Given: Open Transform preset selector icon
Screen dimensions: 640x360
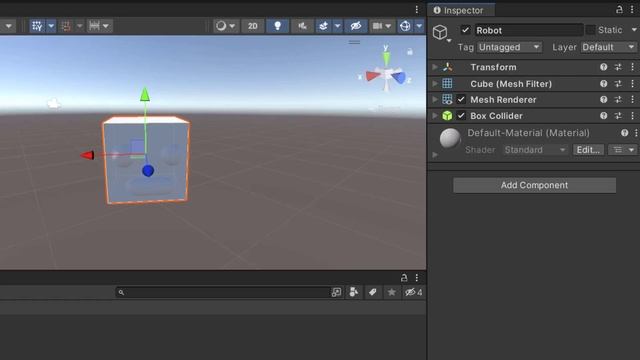Looking at the screenshot, I should (618, 67).
